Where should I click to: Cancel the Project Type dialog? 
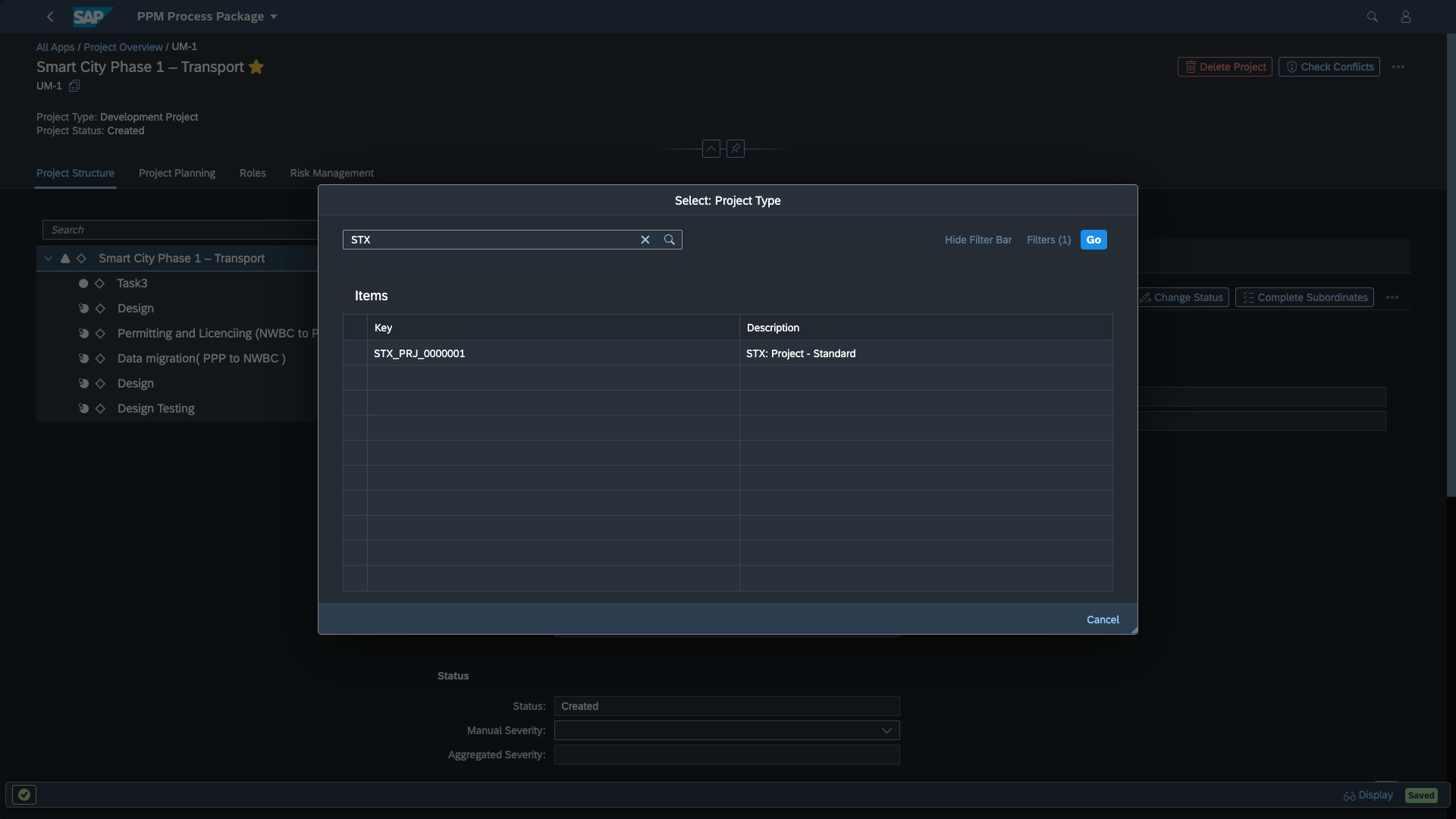[x=1103, y=620]
